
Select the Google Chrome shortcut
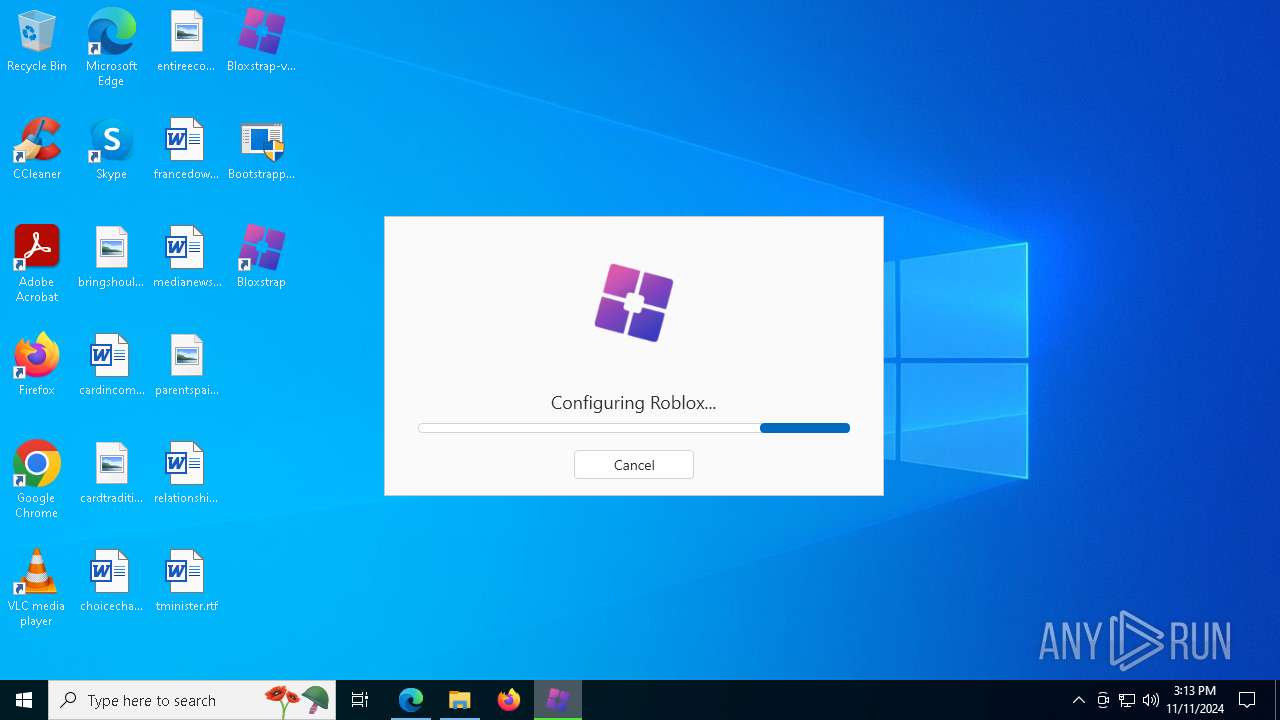tap(37, 480)
